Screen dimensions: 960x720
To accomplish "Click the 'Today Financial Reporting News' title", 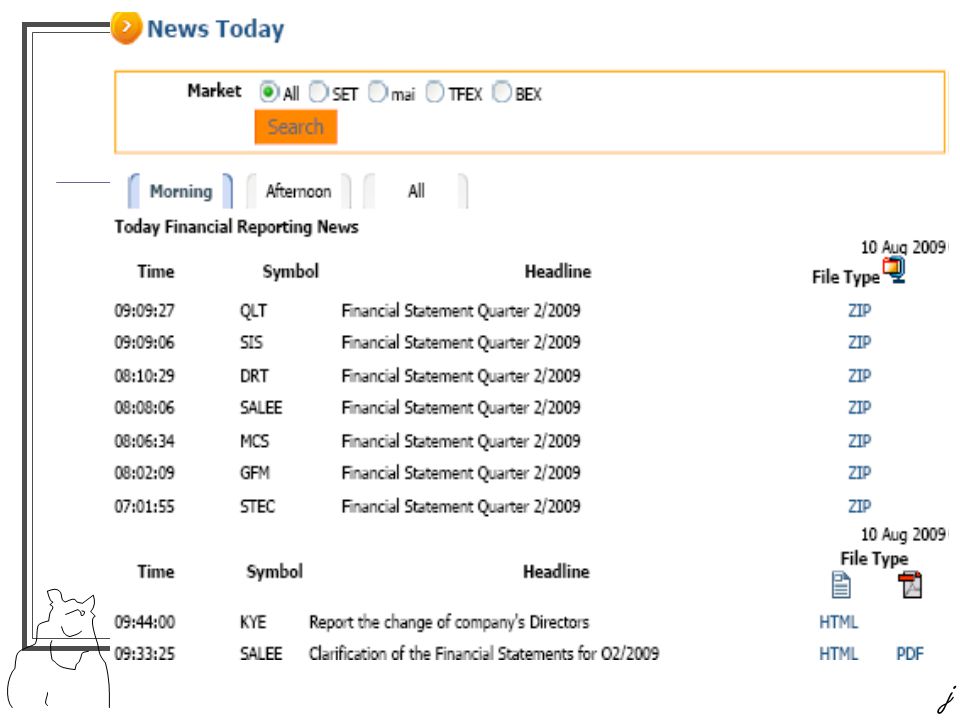I will pyautogui.click(x=236, y=227).
